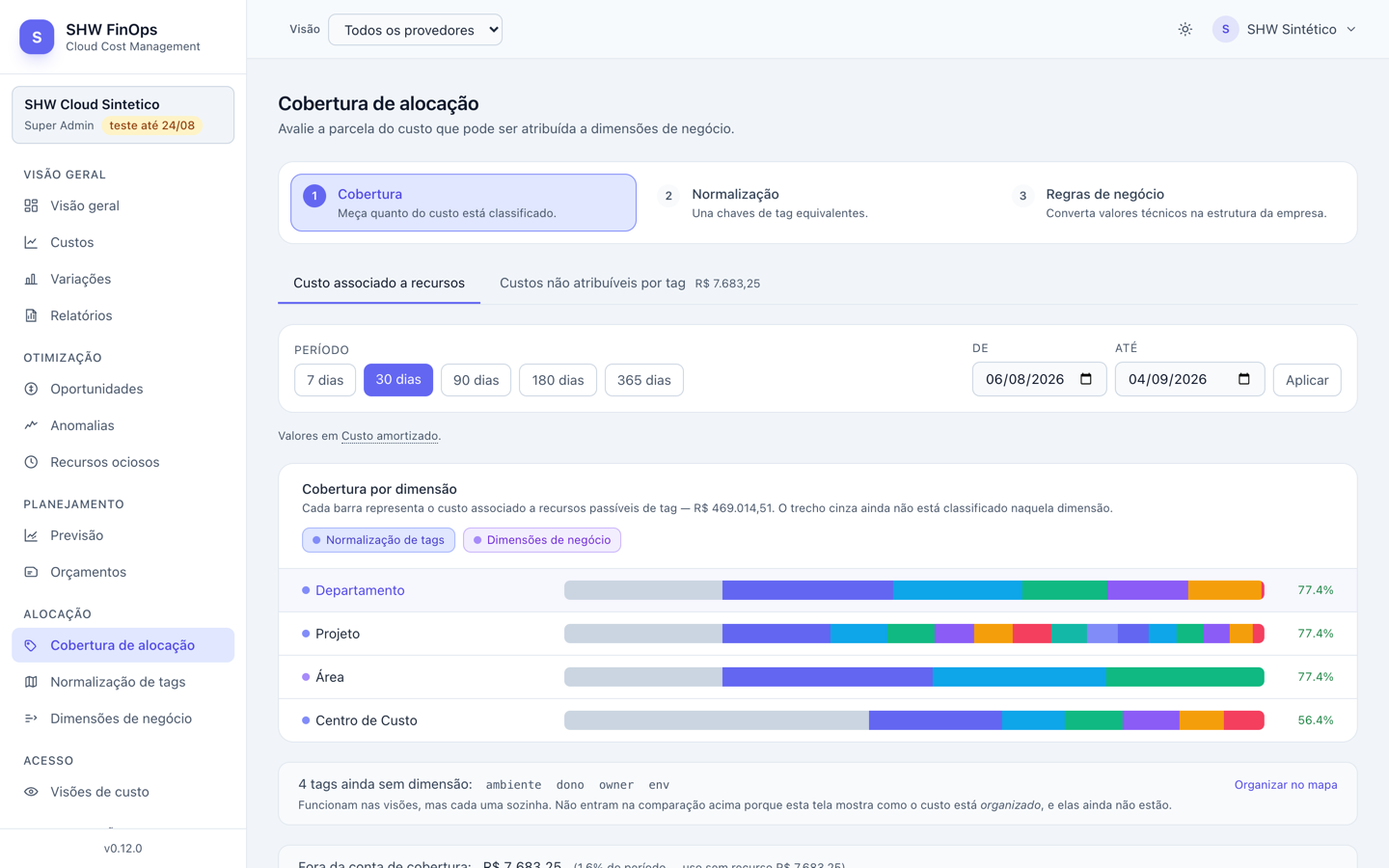Click the Orçamentos wallet icon

pyautogui.click(x=31, y=572)
